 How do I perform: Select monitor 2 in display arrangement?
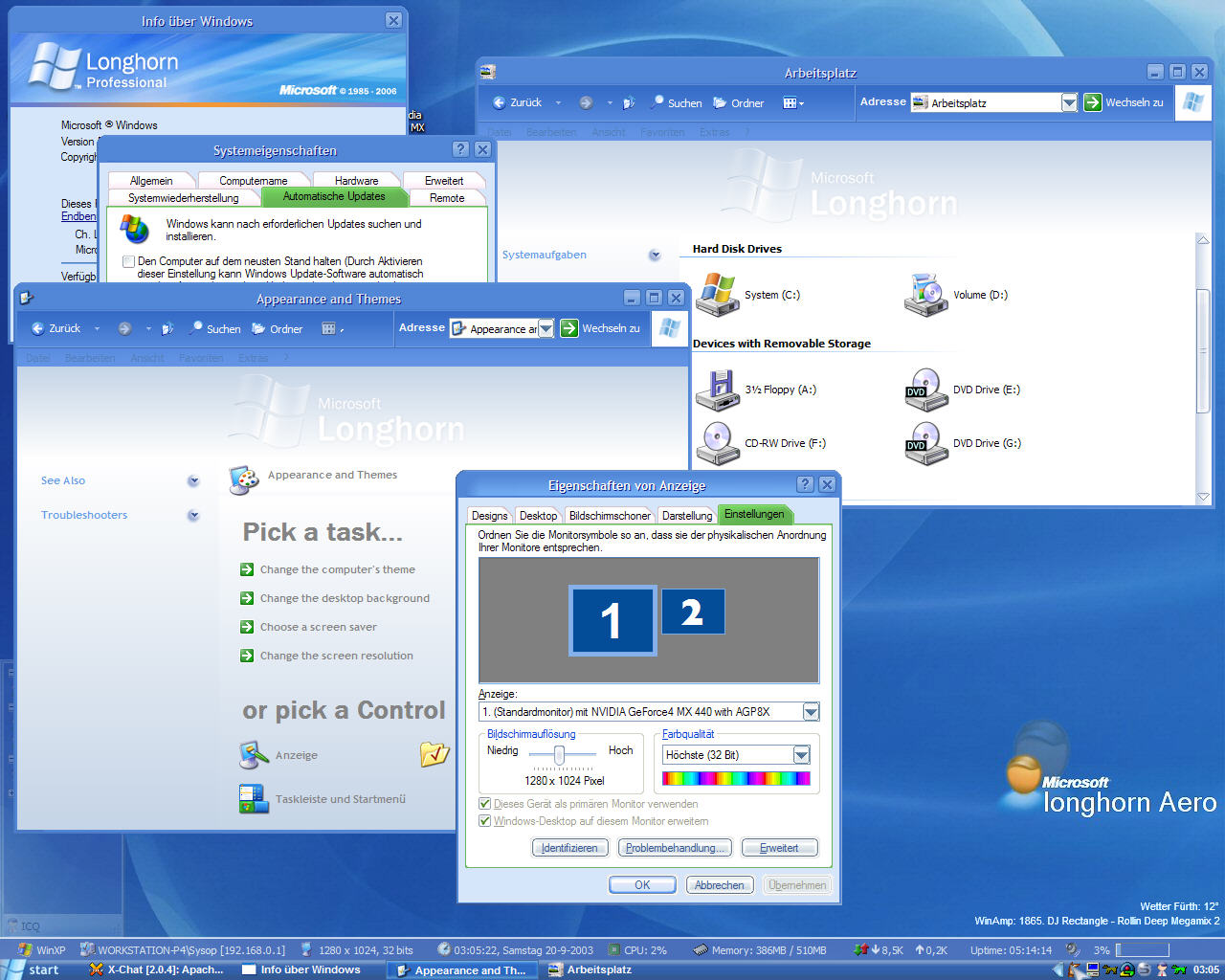point(693,612)
